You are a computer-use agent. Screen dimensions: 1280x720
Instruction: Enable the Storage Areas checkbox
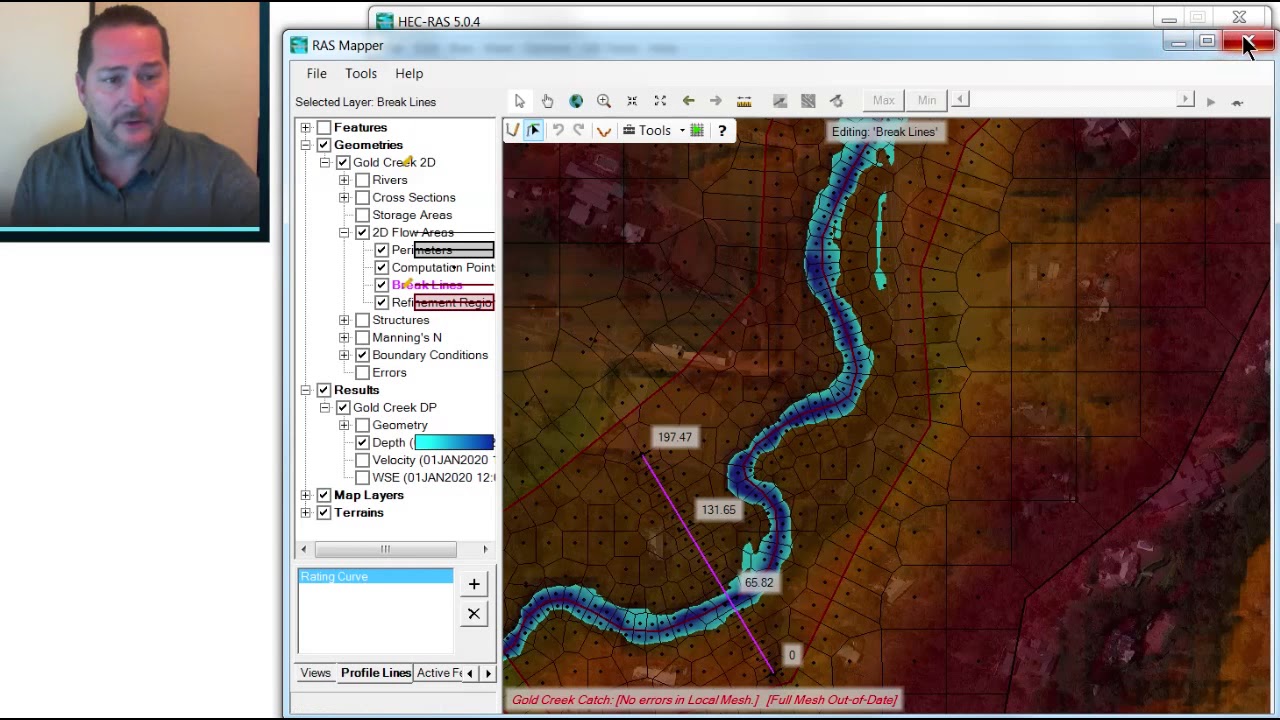tap(363, 215)
